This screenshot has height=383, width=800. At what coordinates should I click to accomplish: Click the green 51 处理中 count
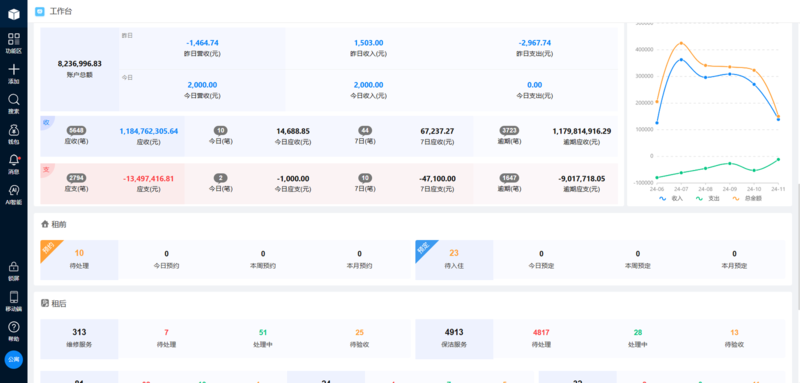(x=263, y=333)
